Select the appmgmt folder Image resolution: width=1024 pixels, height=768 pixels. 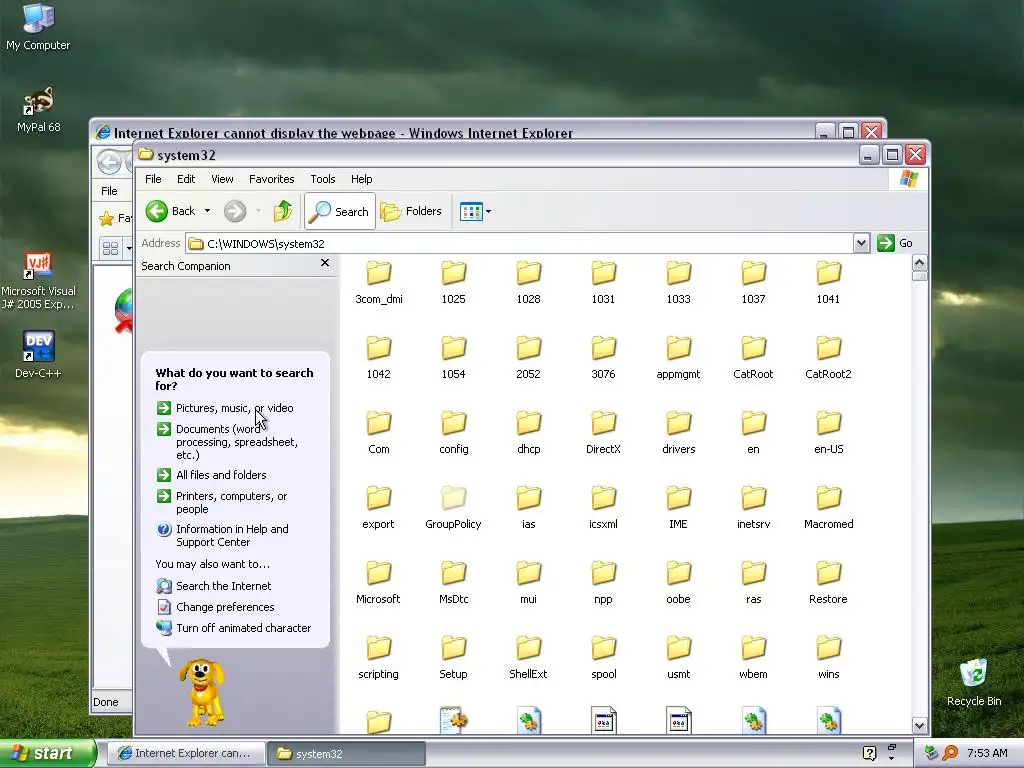679,359
